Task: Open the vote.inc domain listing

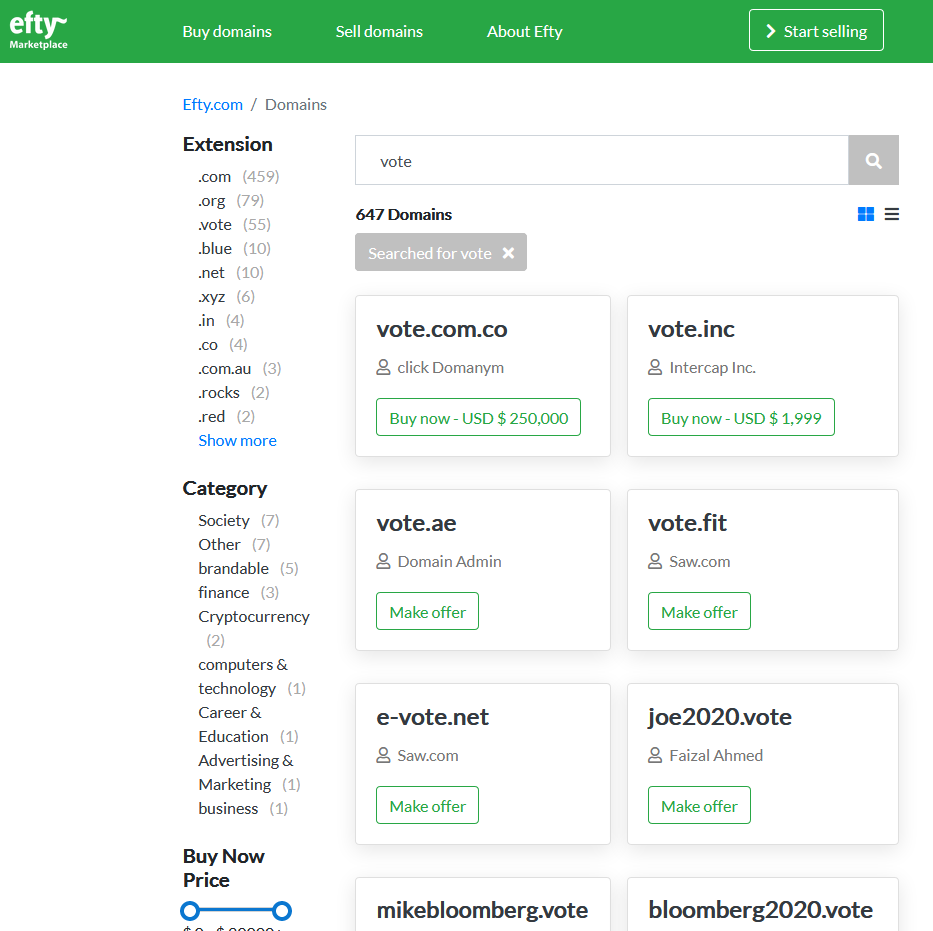Action: pos(691,329)
